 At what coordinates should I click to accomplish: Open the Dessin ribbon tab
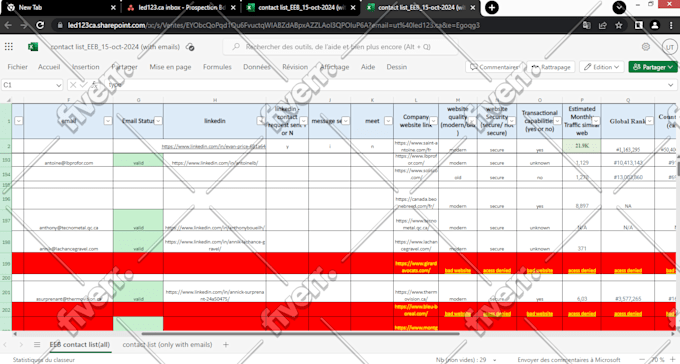click(x=397, y=67)
